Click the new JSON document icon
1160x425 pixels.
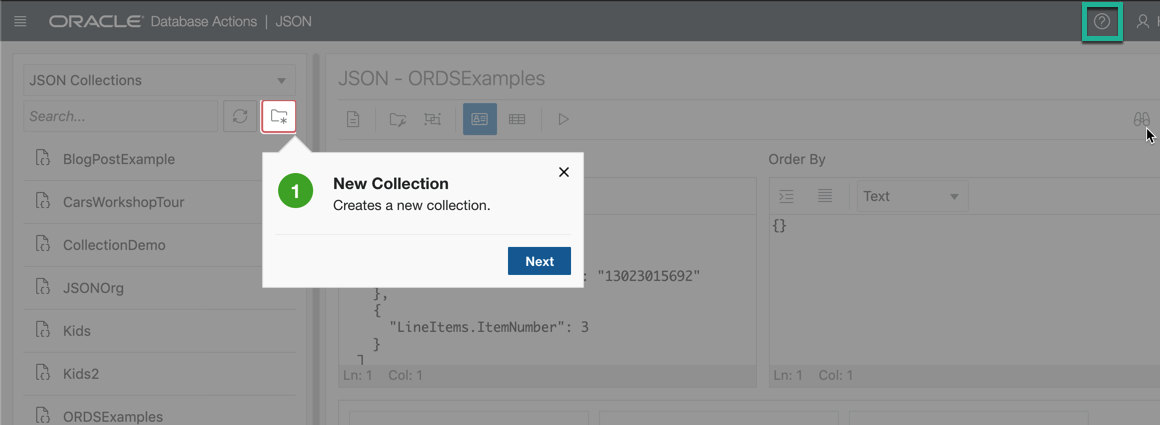click(x=354, y=118)
